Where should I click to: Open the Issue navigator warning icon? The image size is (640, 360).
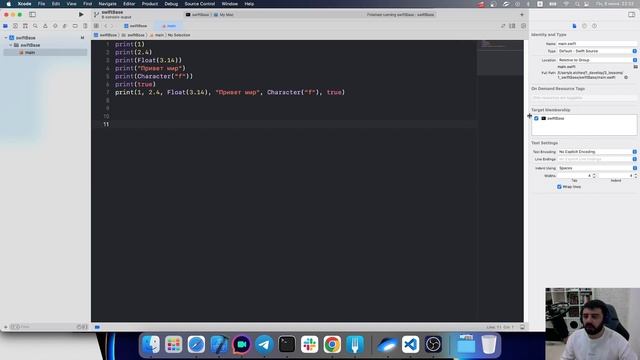pos(45,26)
